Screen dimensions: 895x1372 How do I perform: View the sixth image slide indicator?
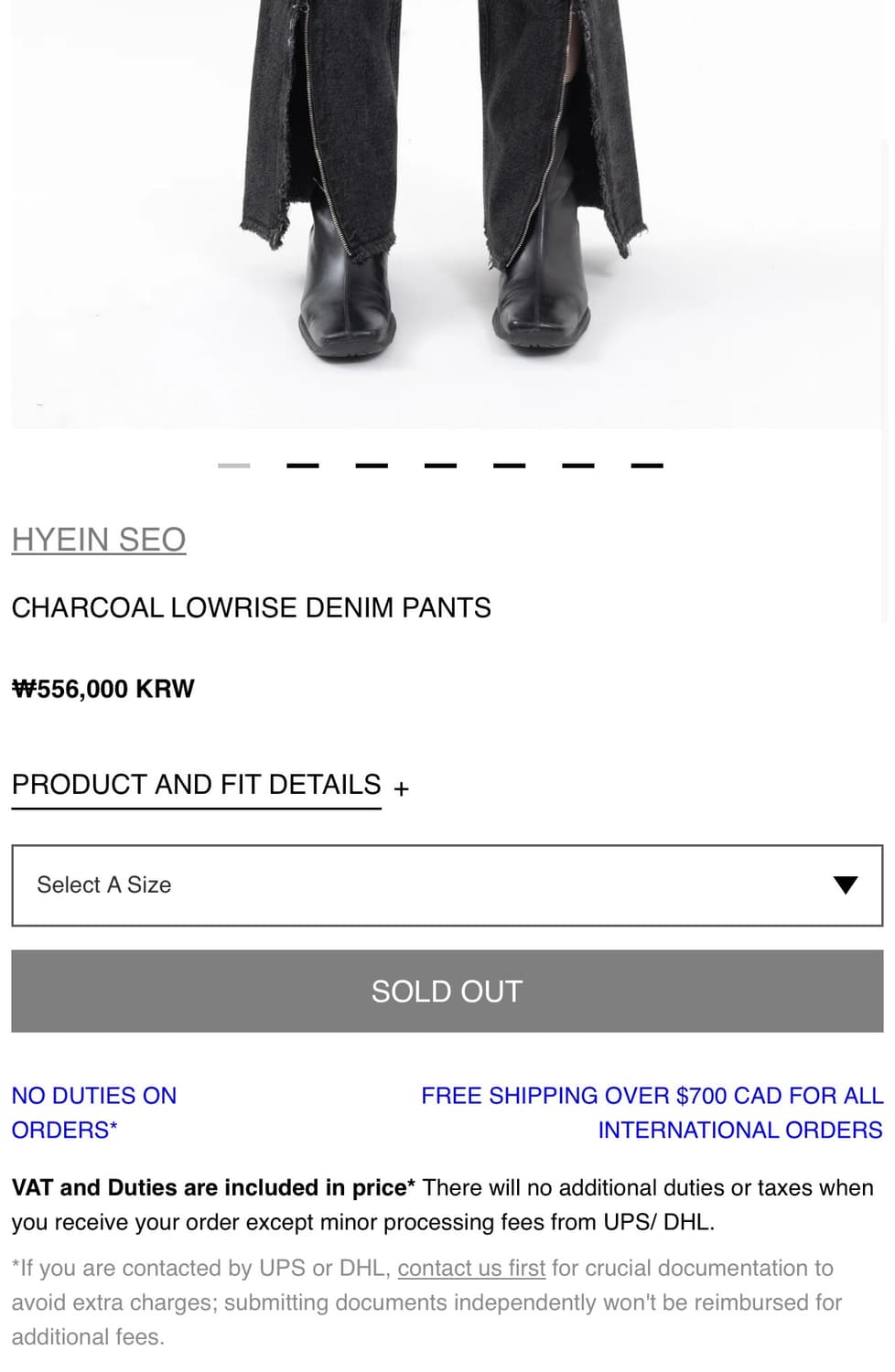coord(577,466)
